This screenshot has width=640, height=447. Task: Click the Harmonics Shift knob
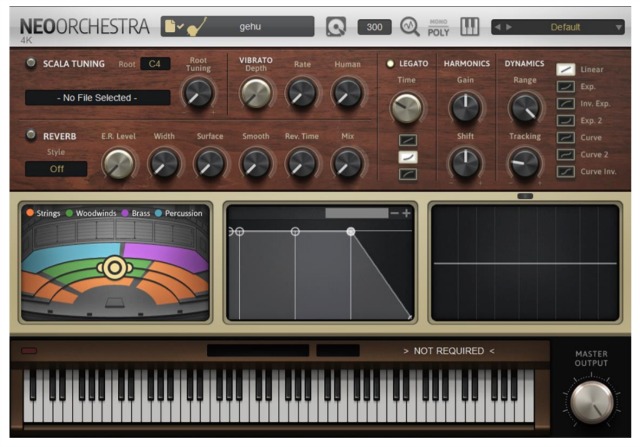point(465,163)
